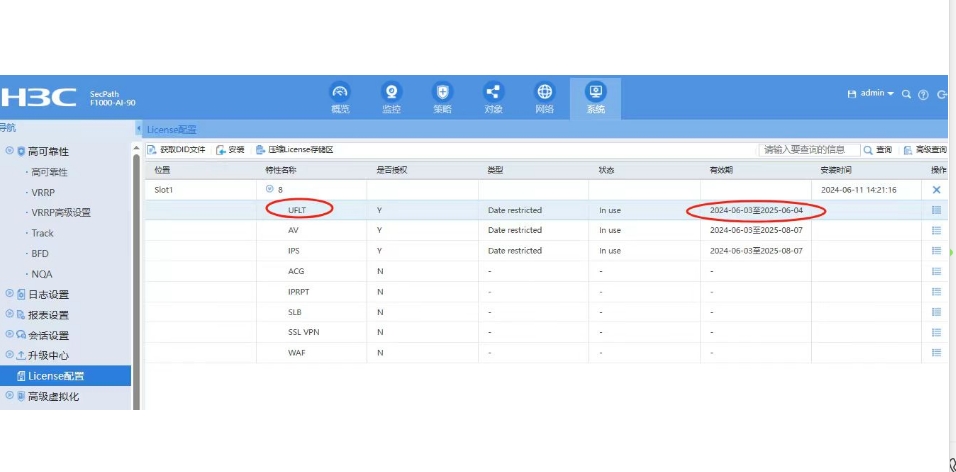Click the save configuration disk icon
The image size is (956, 472).
pos(852,94)
